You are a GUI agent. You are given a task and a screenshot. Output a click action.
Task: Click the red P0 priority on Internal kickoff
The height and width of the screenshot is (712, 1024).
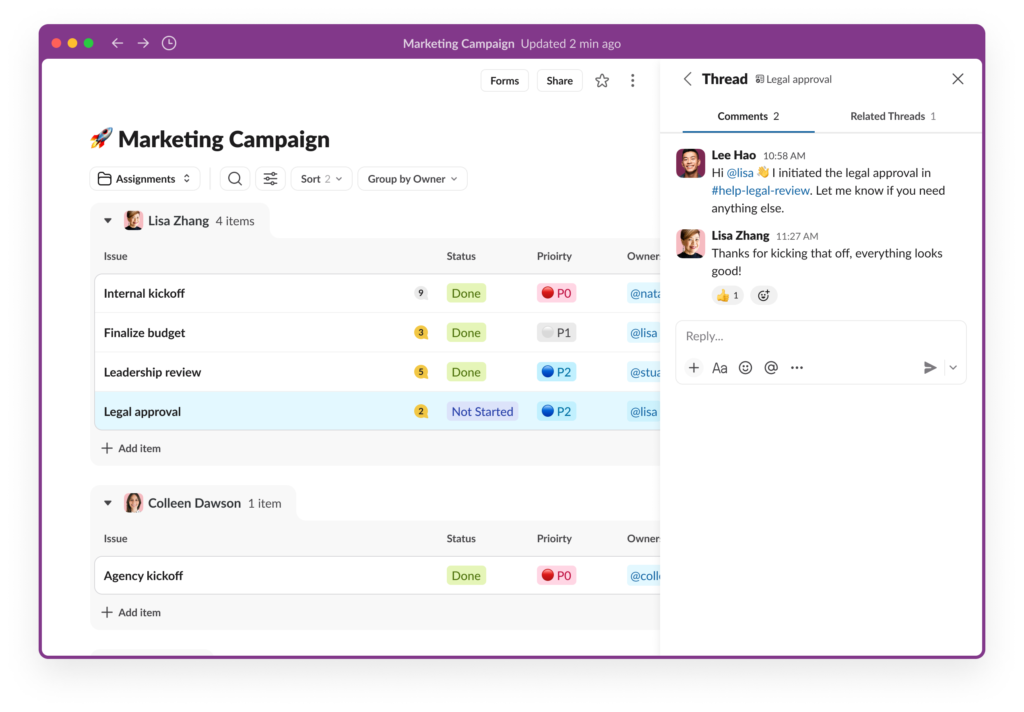(x=556, y=294)
